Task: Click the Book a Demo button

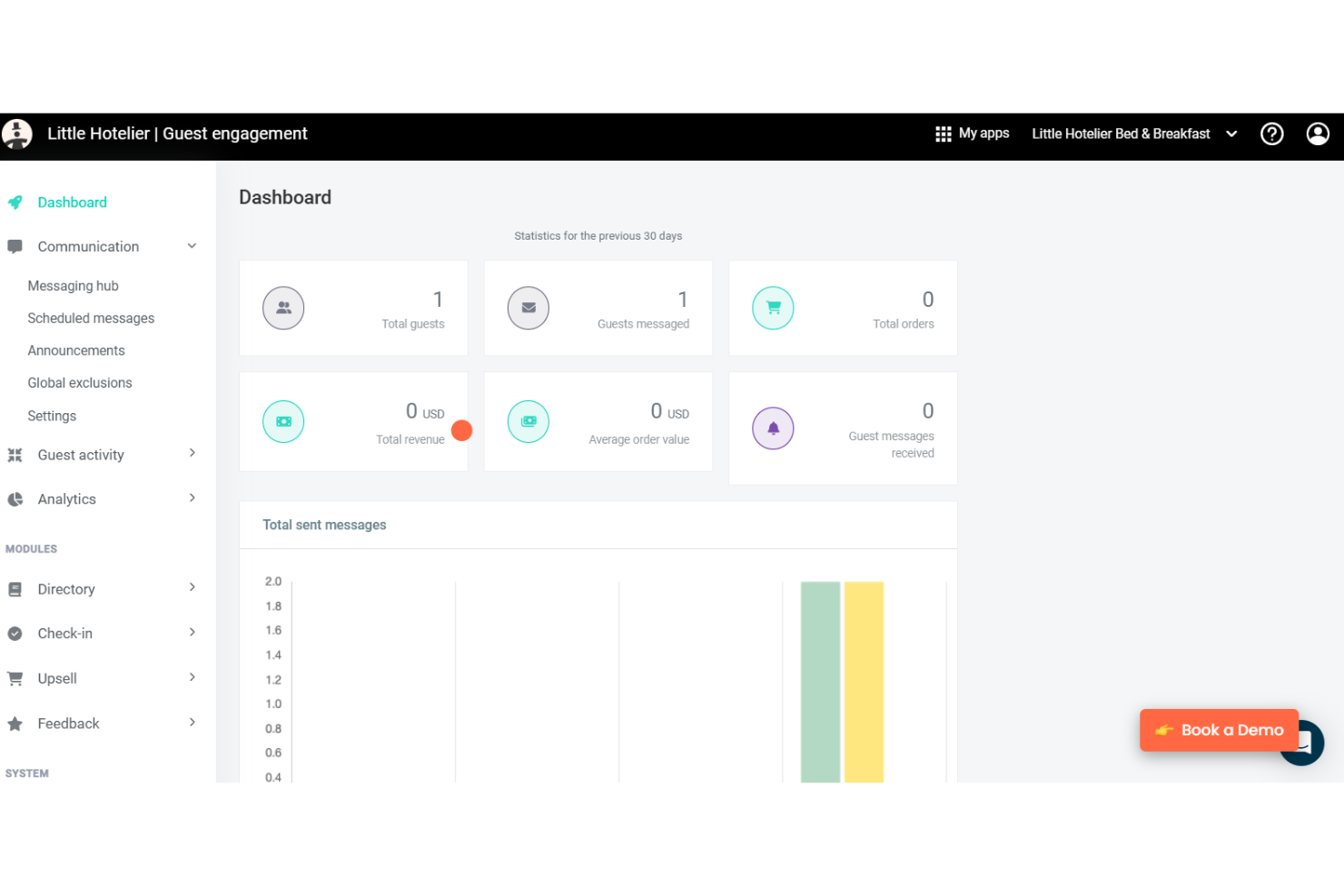Action: tap(1220, 730)
